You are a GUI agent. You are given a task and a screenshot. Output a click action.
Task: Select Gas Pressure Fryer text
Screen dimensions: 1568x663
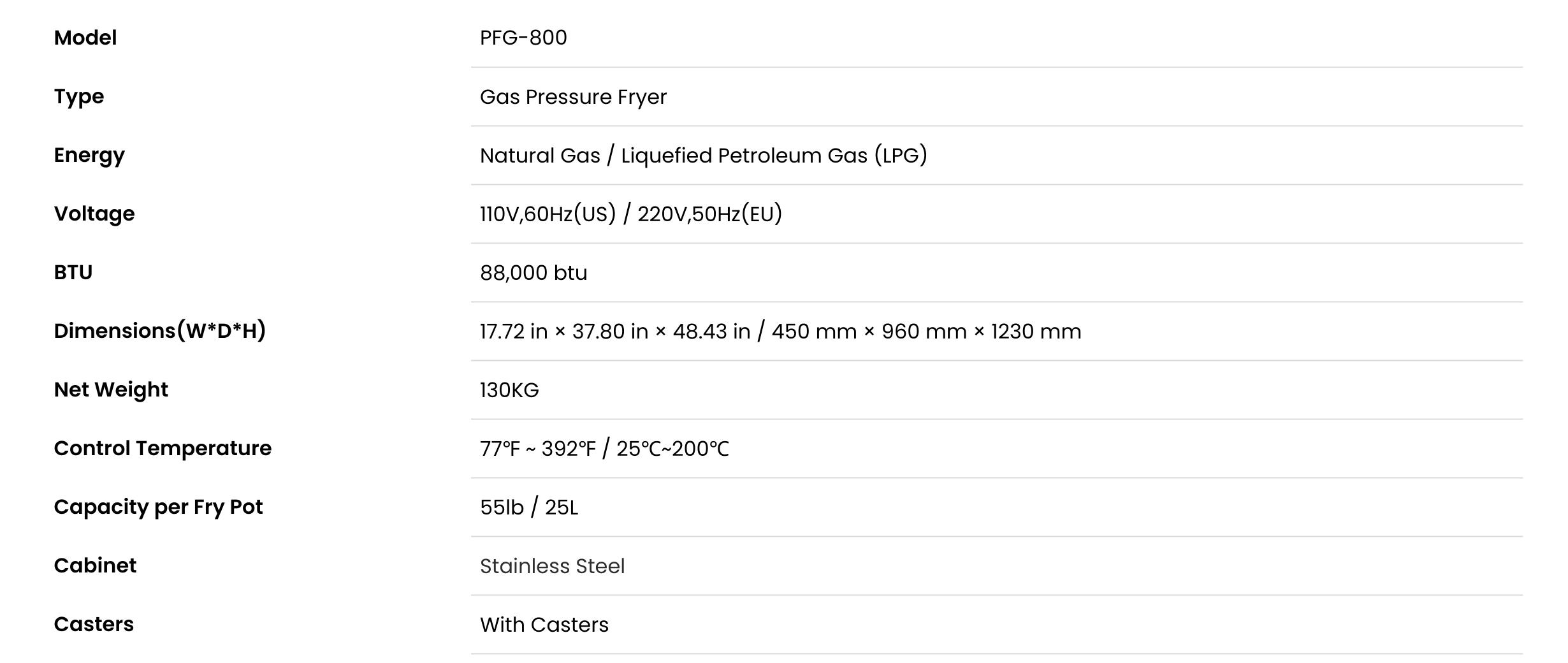573,97
